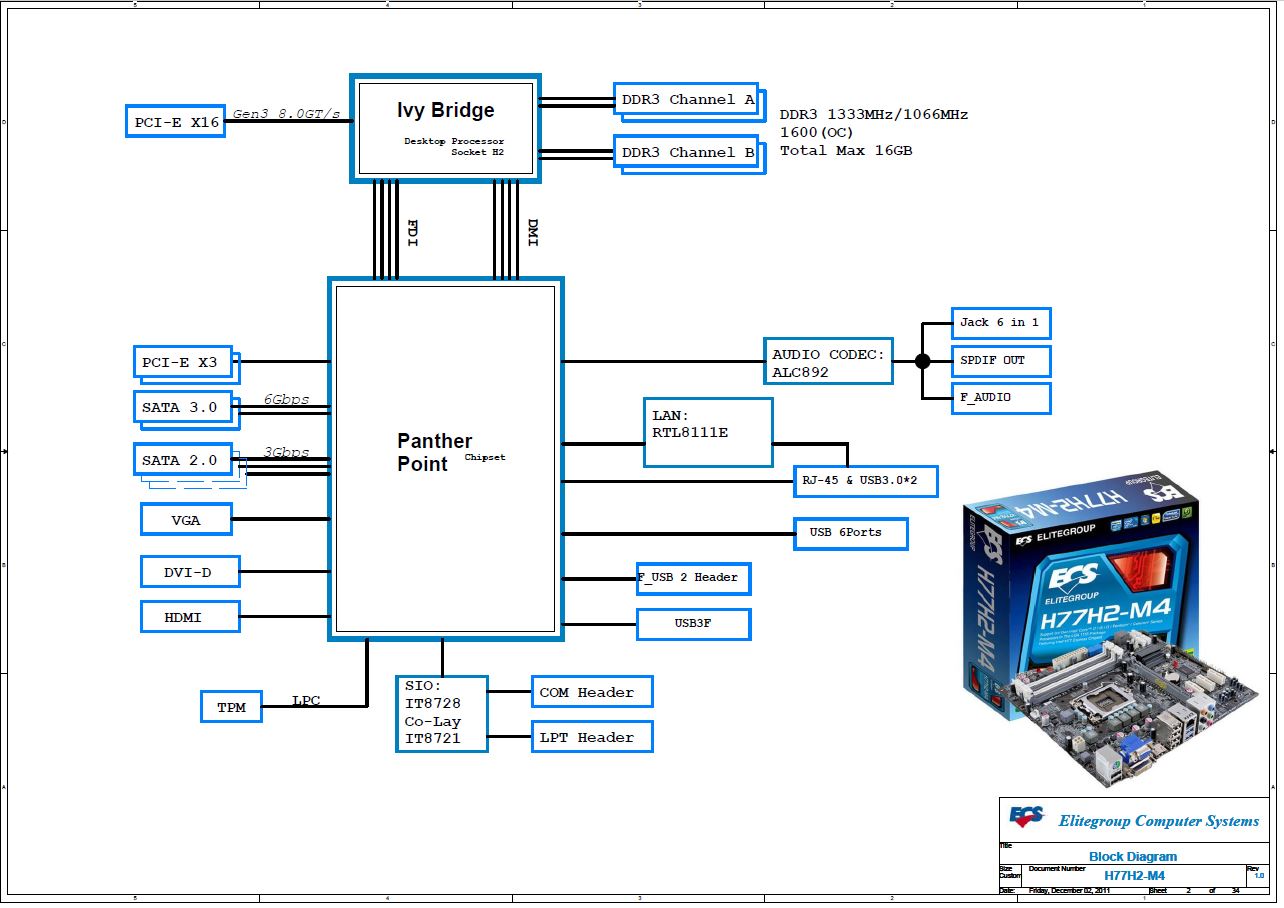1284x908 pixels.
Task: Select the Panther Point chipset block
Action: [445, 459]
